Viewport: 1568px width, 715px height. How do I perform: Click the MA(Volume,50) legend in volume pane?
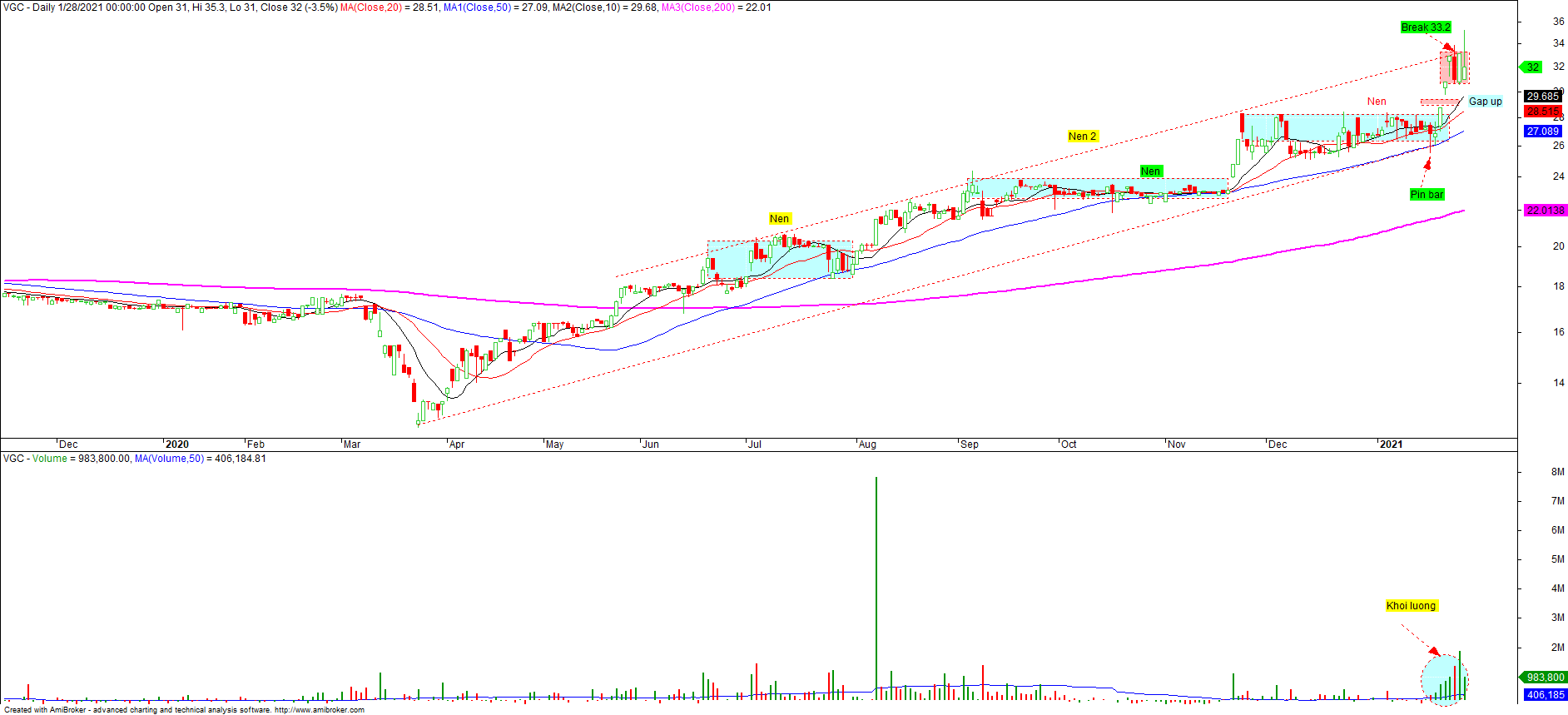coord(170,459)
